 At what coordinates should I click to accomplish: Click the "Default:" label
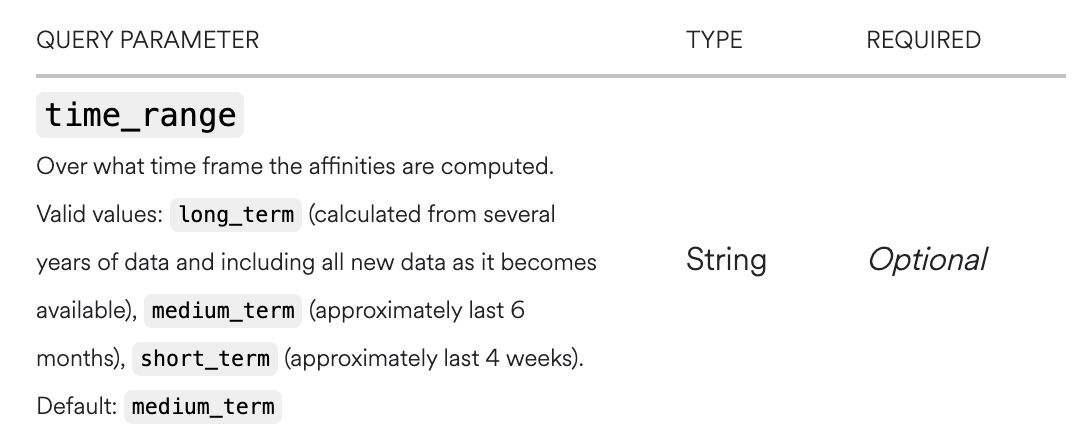coord(76,407)
